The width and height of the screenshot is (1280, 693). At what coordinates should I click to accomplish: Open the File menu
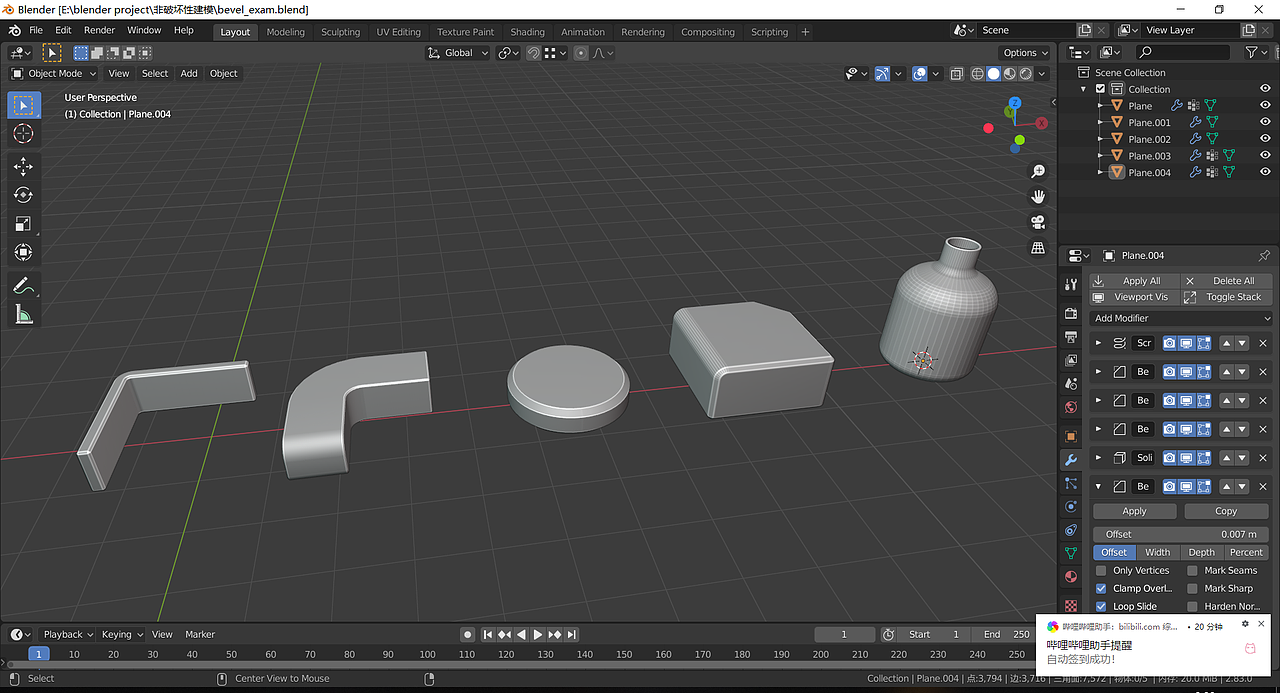click(x=36, y=30)
